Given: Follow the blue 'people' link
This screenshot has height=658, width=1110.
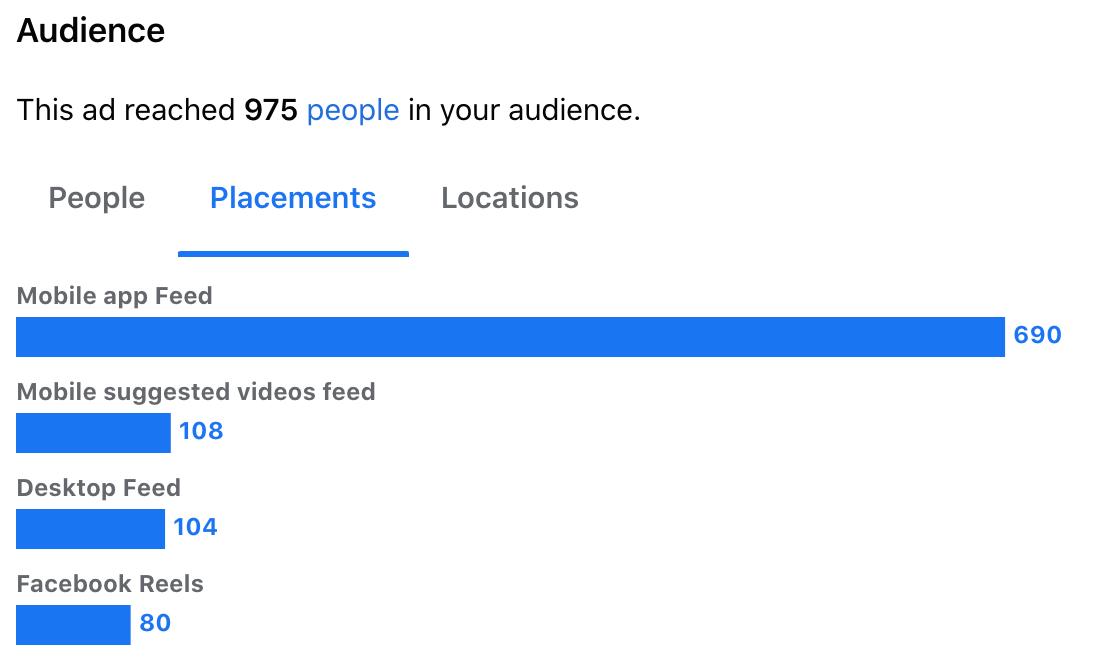Looking at the screenshot, I should pyautogui.click(x=353, y=110).
